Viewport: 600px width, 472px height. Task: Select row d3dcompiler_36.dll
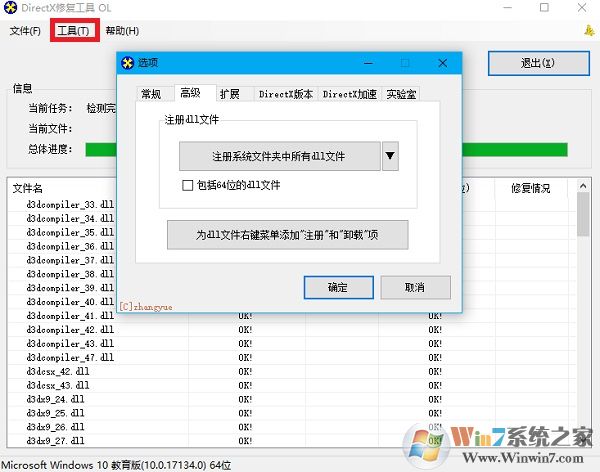click(70, 247)
